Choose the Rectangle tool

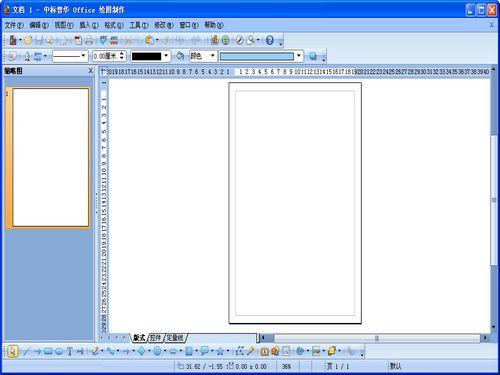point(48,351)
